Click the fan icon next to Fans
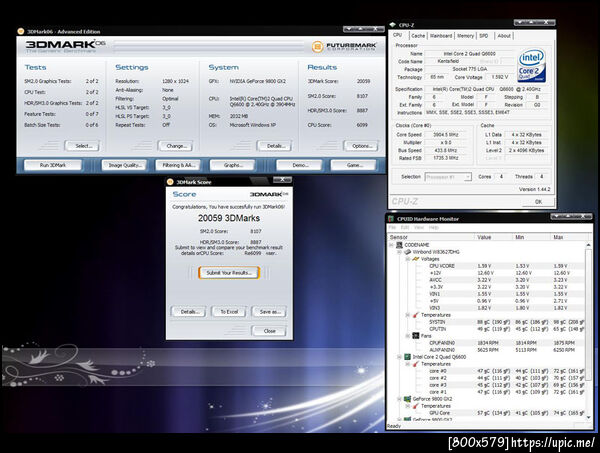The height and width of the screenshot is (453, 600). pyautogui.click(x=416, y=336)
